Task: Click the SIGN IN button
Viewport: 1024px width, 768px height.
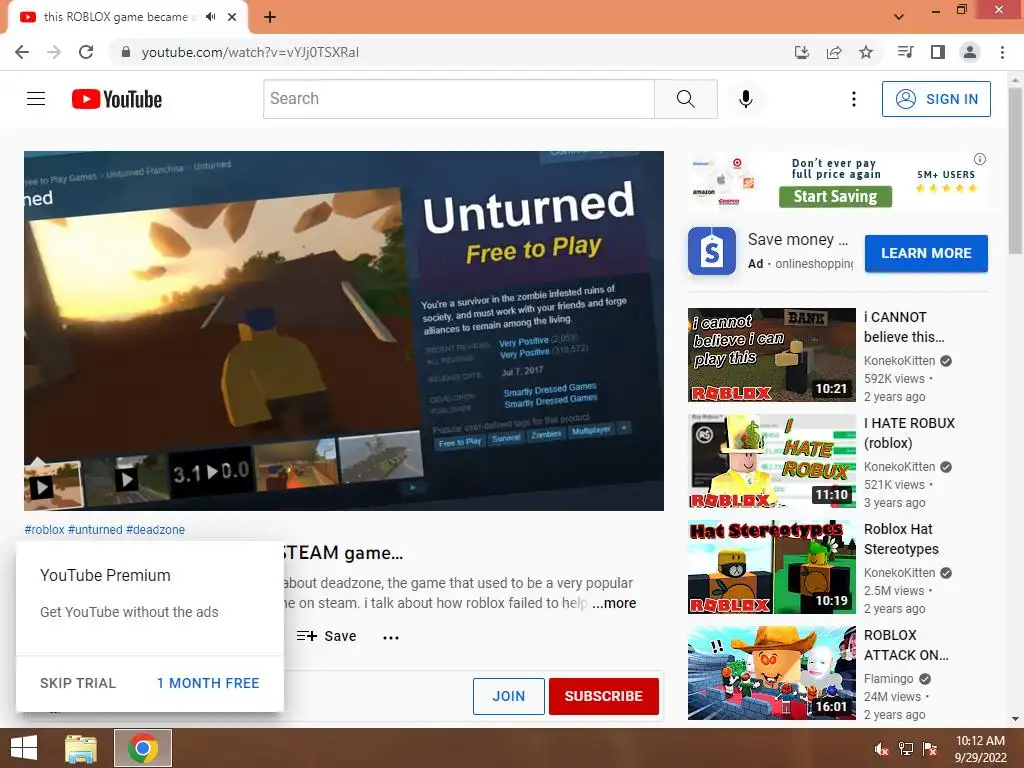Action: [936, 99]
